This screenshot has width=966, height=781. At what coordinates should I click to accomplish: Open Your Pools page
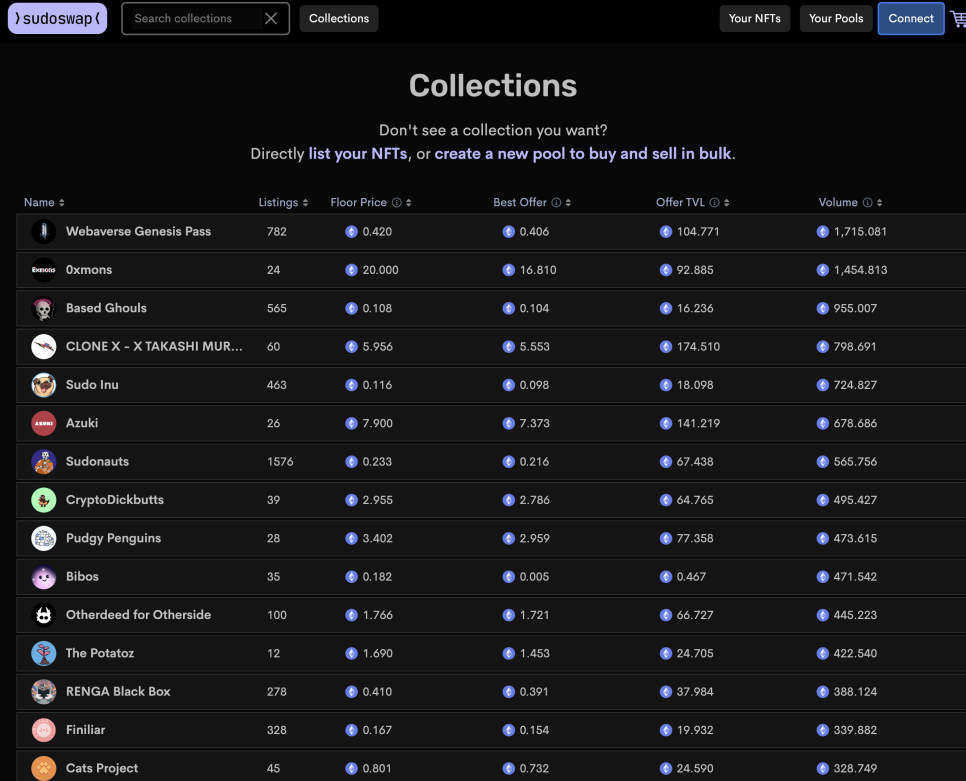tap(836, 18)
